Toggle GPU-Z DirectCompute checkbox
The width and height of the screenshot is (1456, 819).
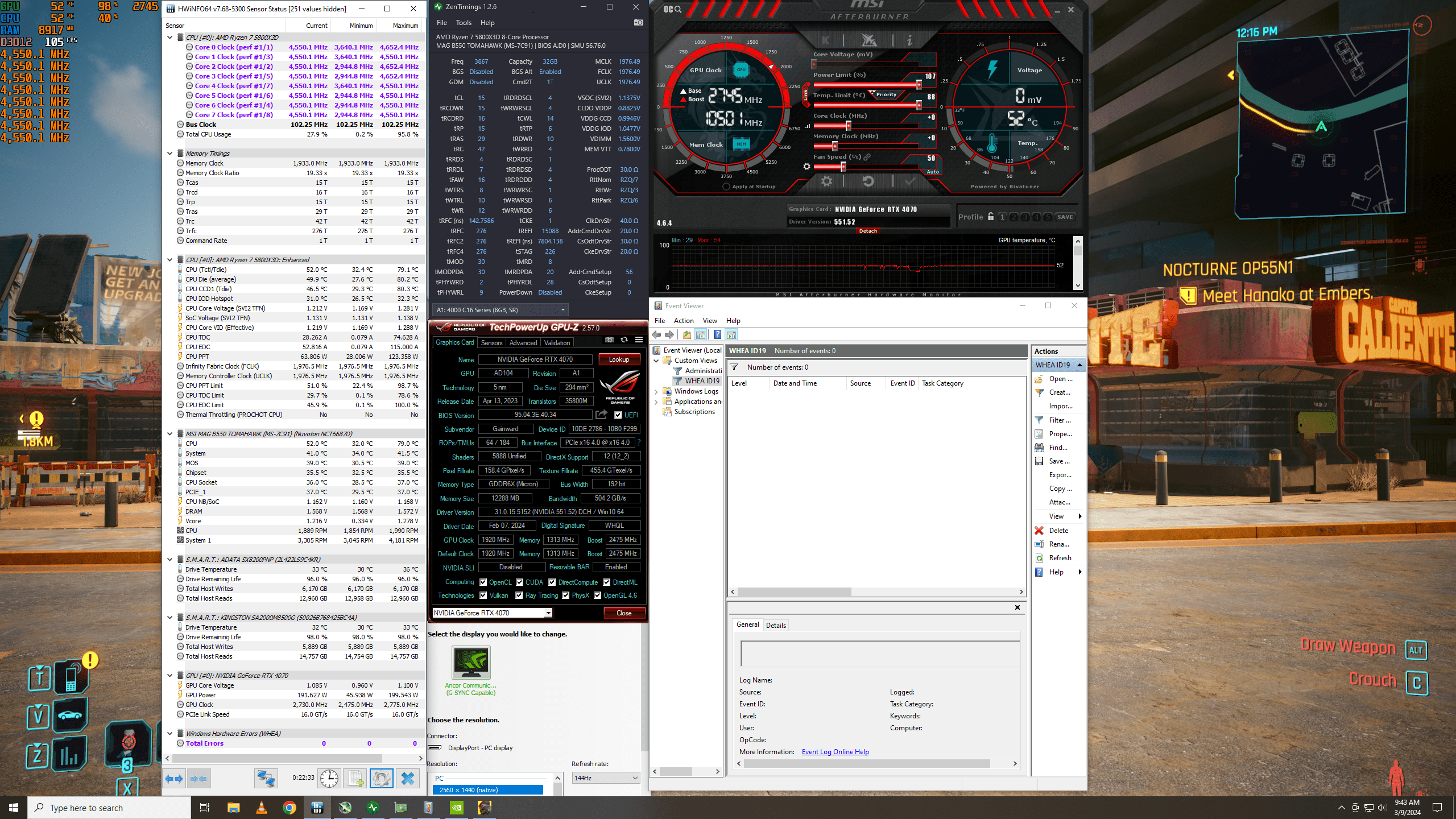click(552, 582)
